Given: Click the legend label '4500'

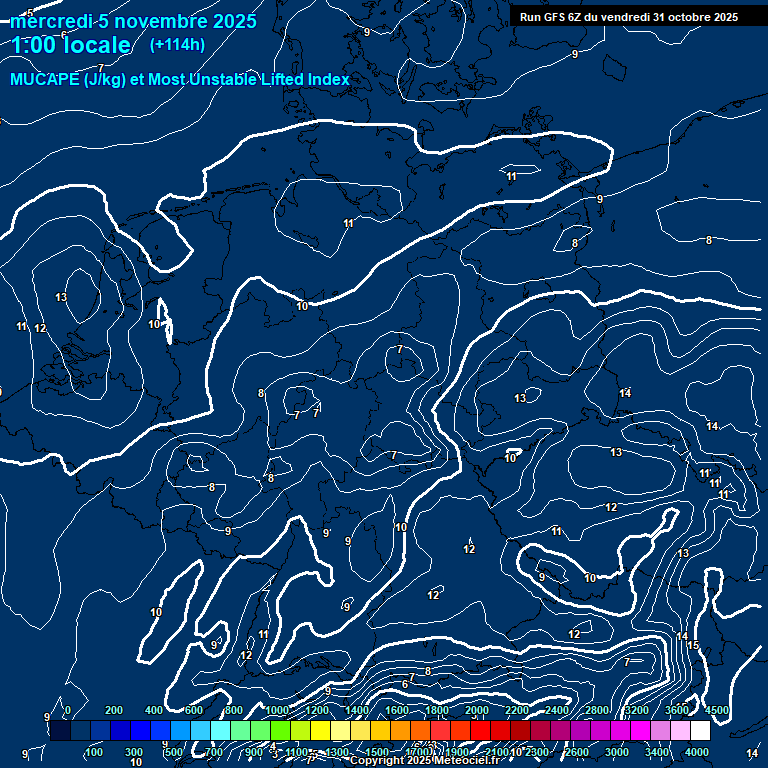Looking at the screenshot, I should pyautogui.click(x=717, y=710).
